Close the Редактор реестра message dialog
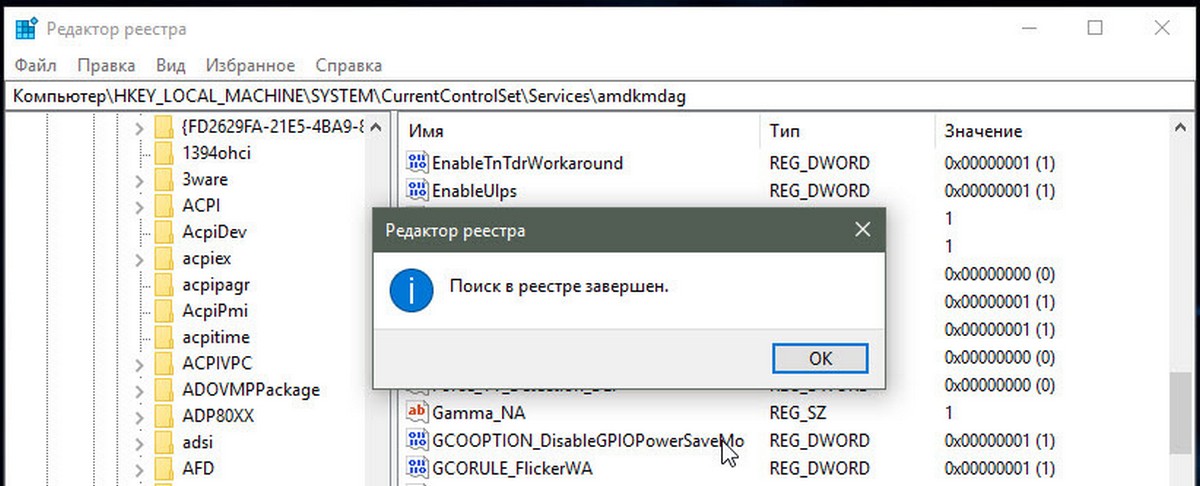The width and height of the screenshot is (1200, 486). pyautogui.click(x=862, y=231)
